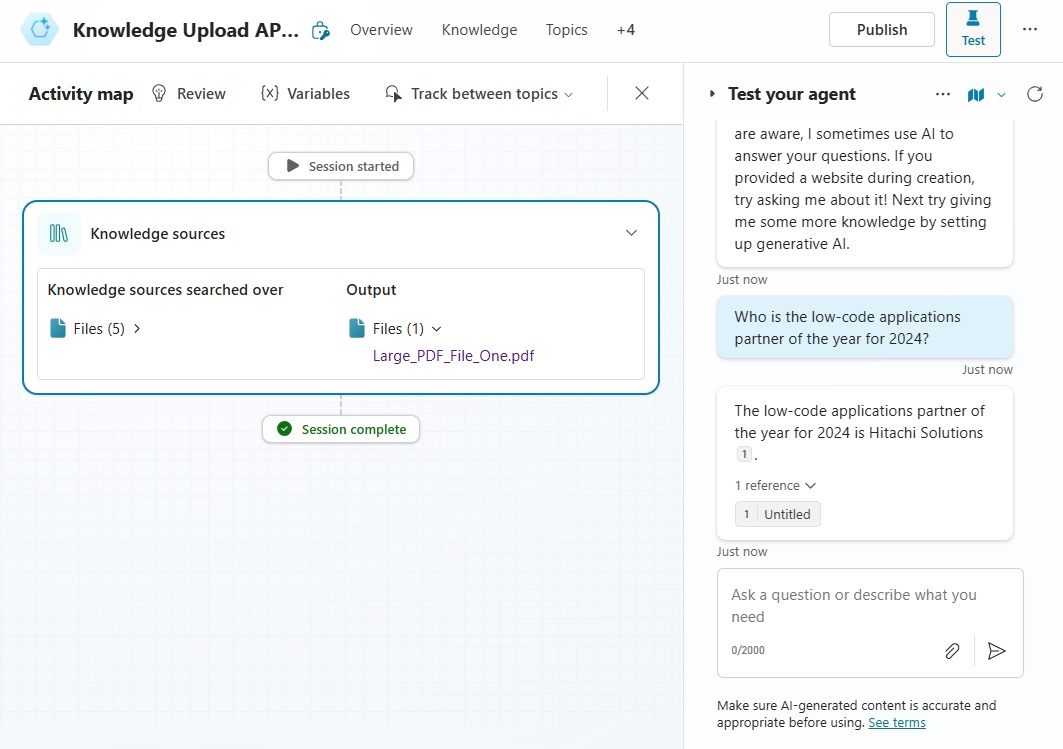Select Review in the activity map toolbar
The width and height of the screenshot is (1063, 749).
click(x=189, y=93)
